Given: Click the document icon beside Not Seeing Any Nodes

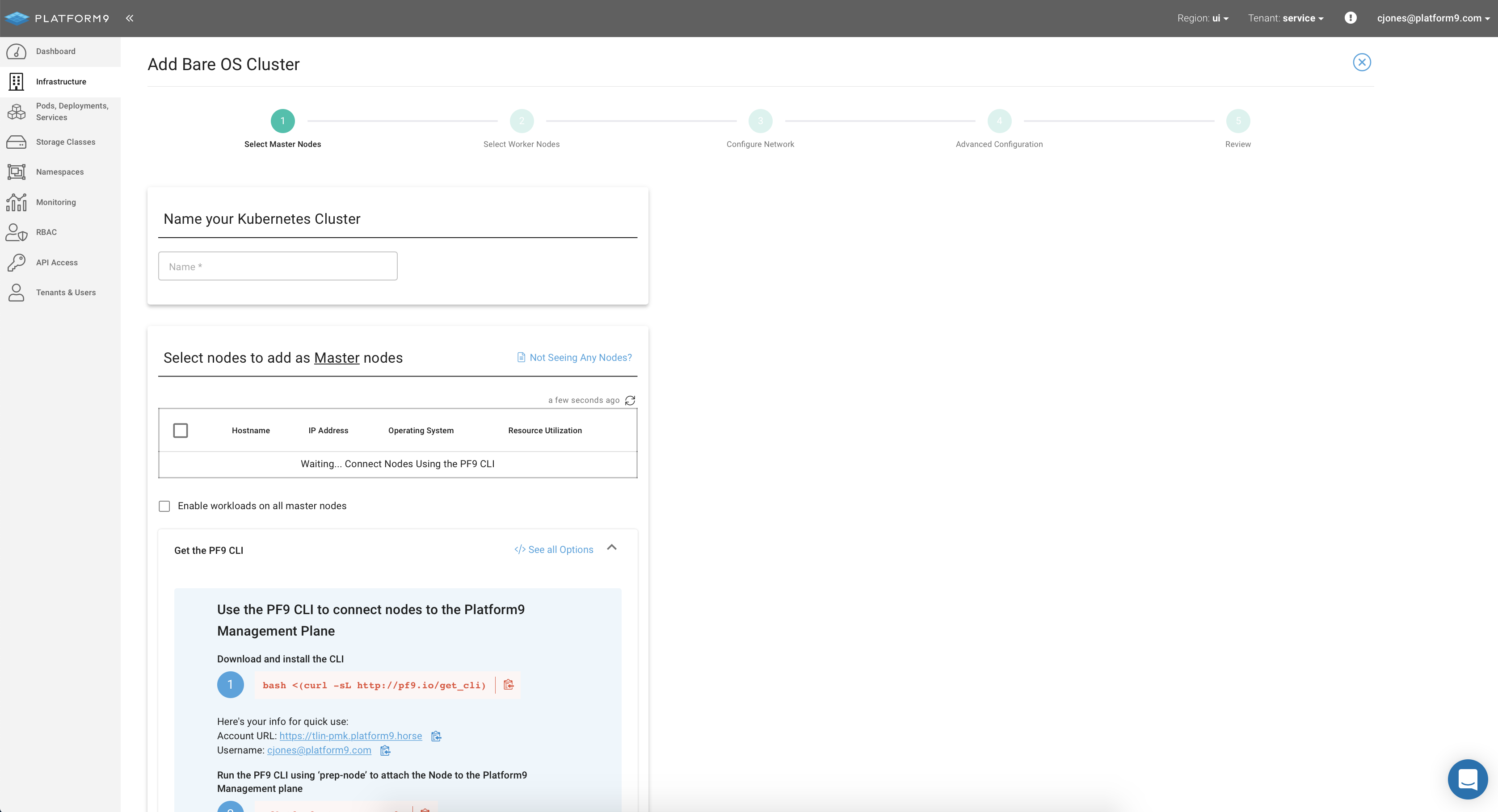Looking at the screenshot, I should tap(521, 357).
